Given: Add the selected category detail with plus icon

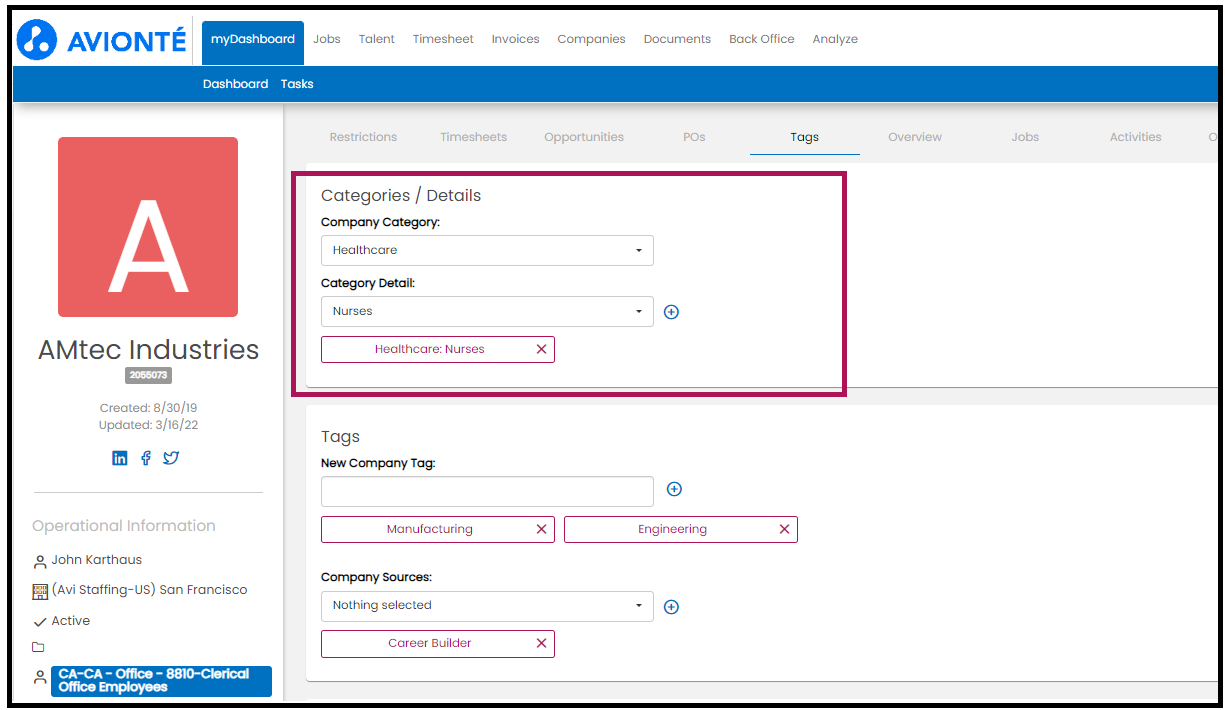Looking at the screenshot, I should 672,312.
